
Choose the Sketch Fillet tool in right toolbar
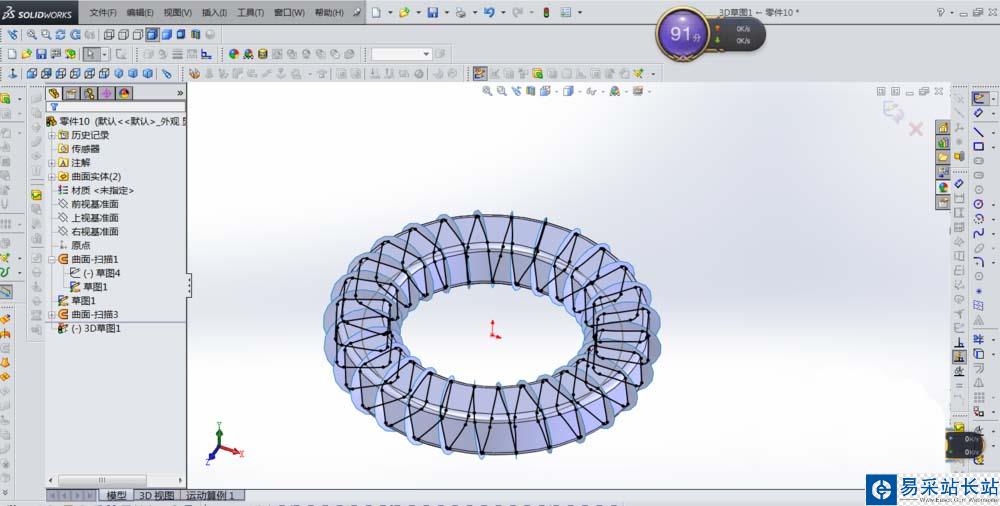(978, 262)
